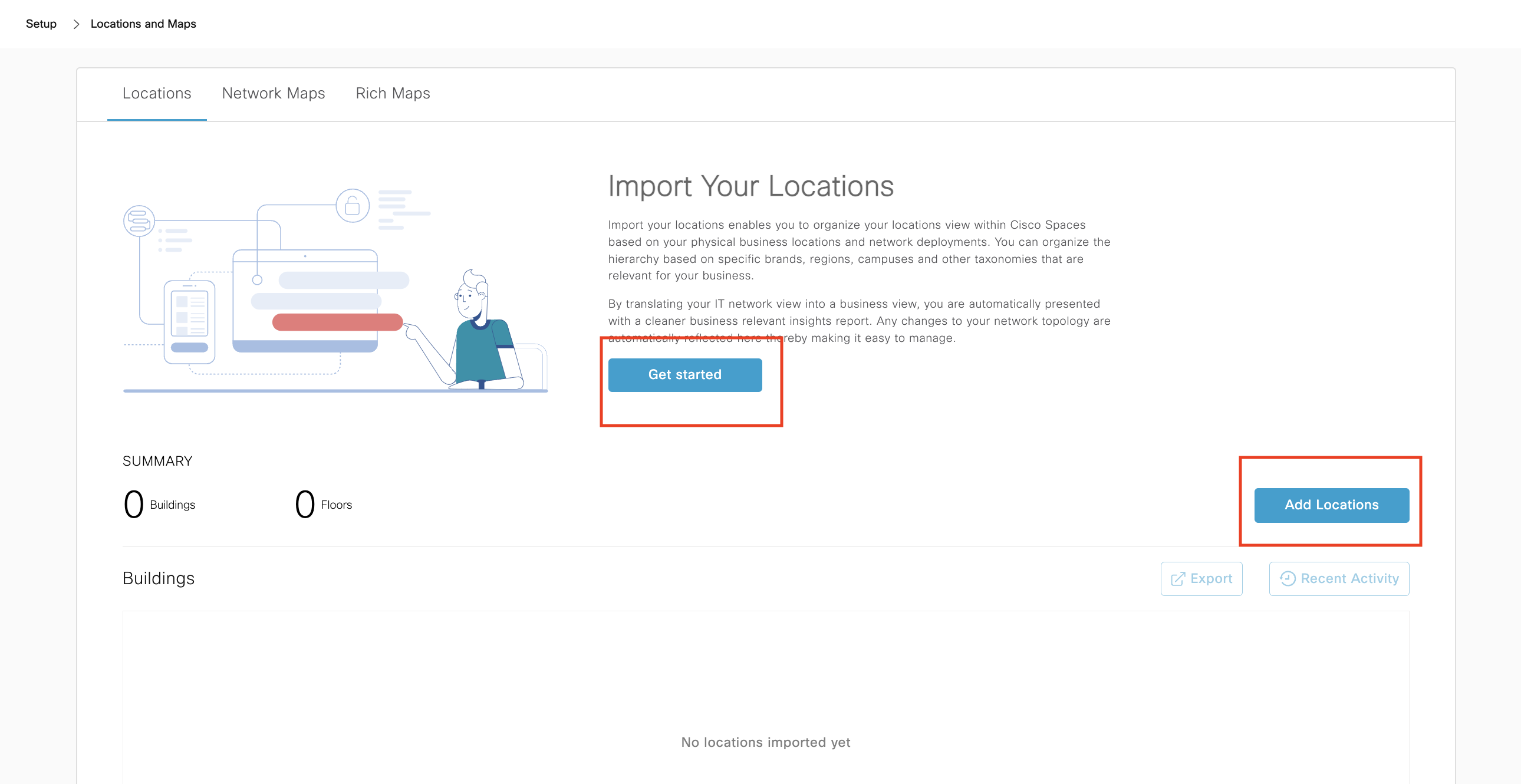
Task: Click the zero Floors count in the summary
Action: [305, 505]
